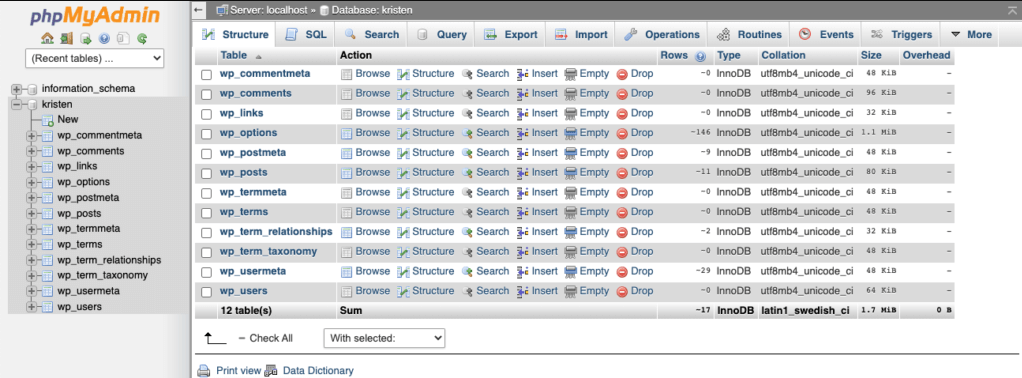The width and height of the screenshot is (1022, 378).
Task: Click the printer icon beside Print view
Action: pyautogui.click(x=204, y=371)
